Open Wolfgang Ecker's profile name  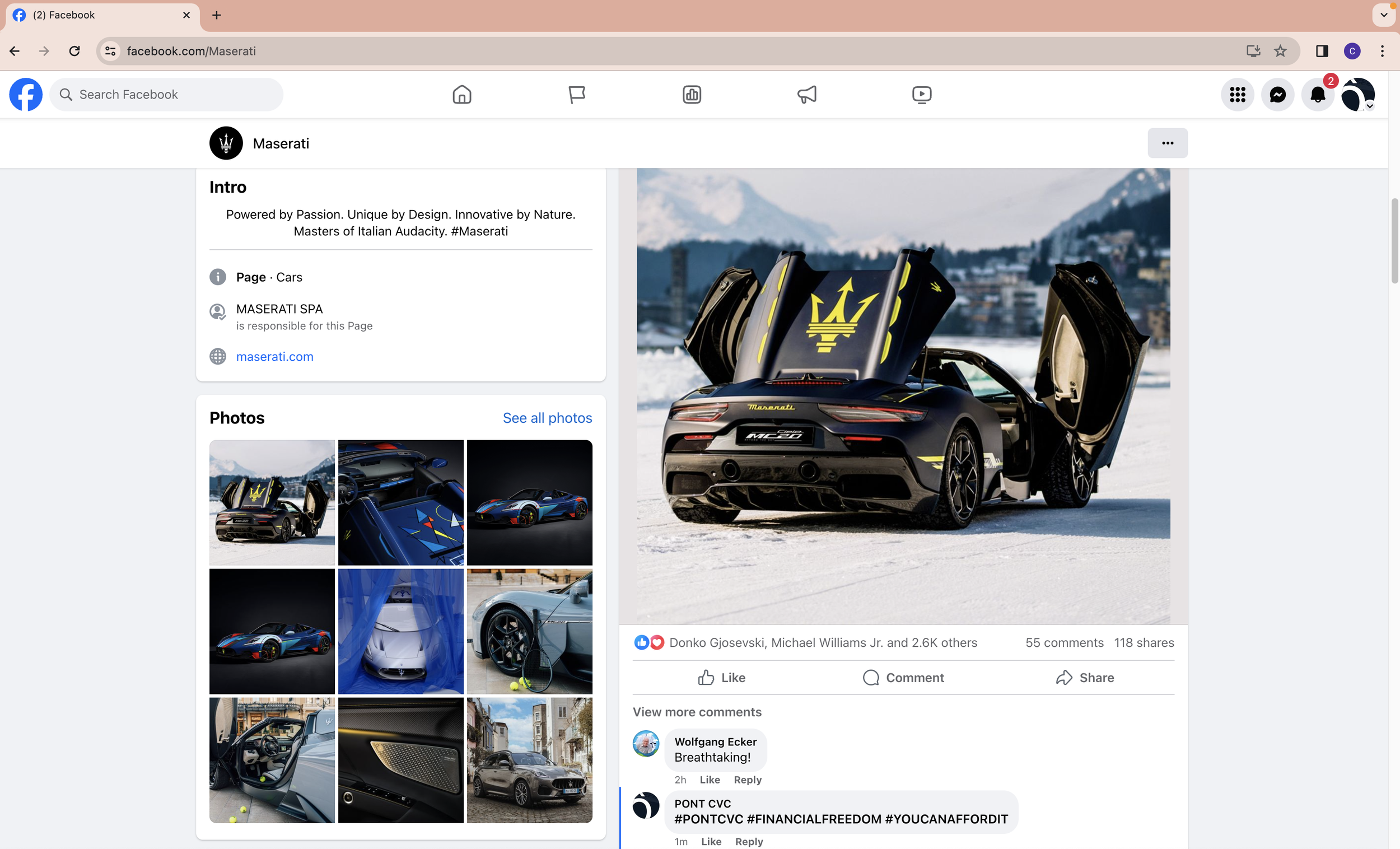pos(715,741)
